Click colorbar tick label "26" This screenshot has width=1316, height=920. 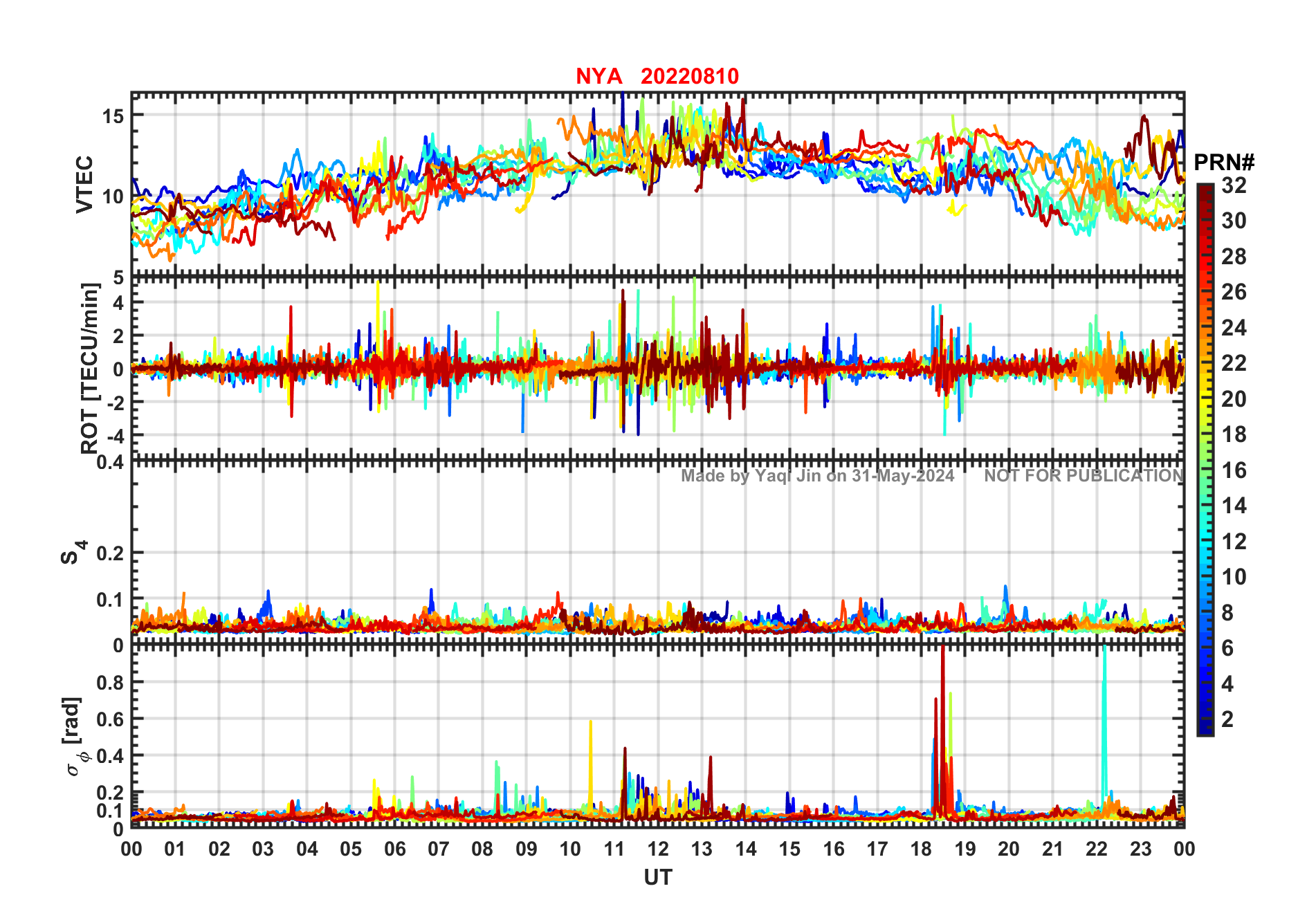pos(1234,292)
